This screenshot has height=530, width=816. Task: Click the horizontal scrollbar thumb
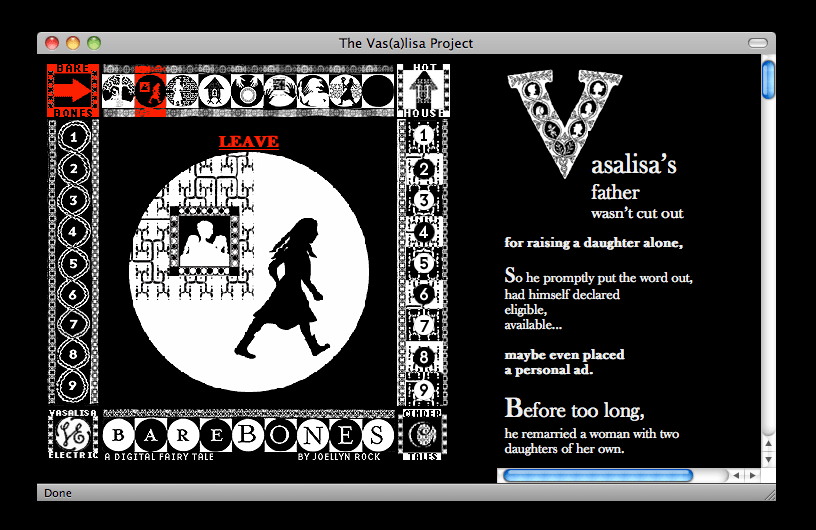[597, 475]
